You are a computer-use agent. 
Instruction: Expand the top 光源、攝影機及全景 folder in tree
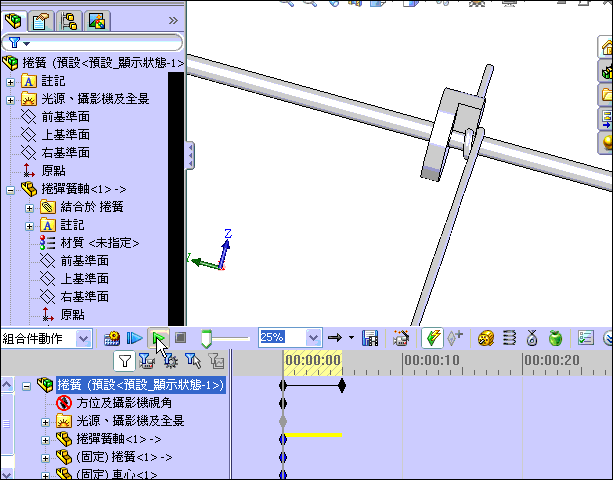[11, 100]
